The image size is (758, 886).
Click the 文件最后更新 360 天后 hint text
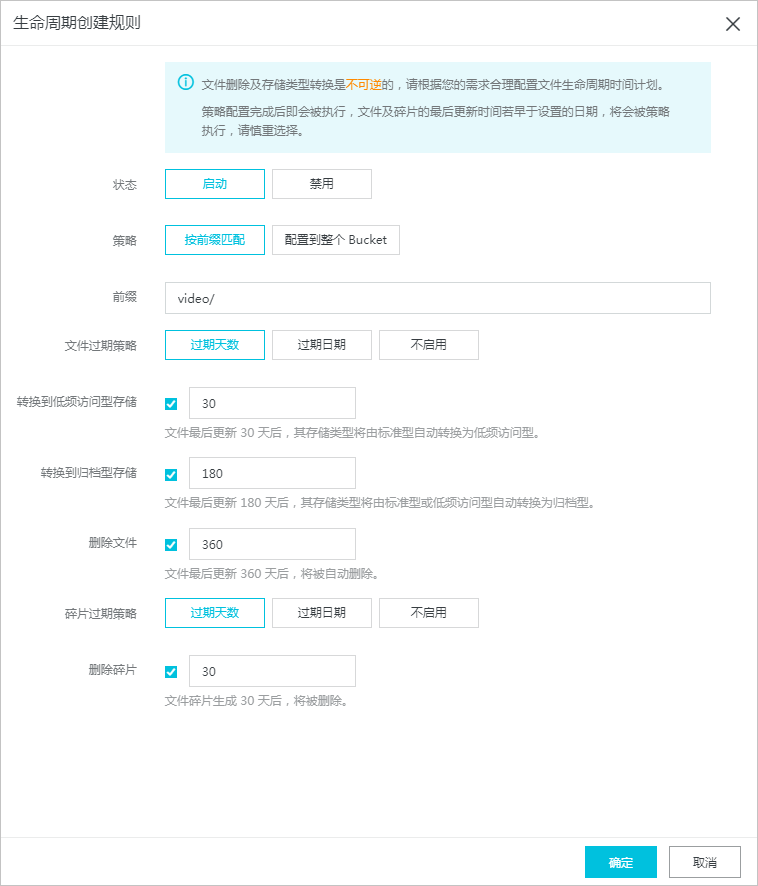271,574
